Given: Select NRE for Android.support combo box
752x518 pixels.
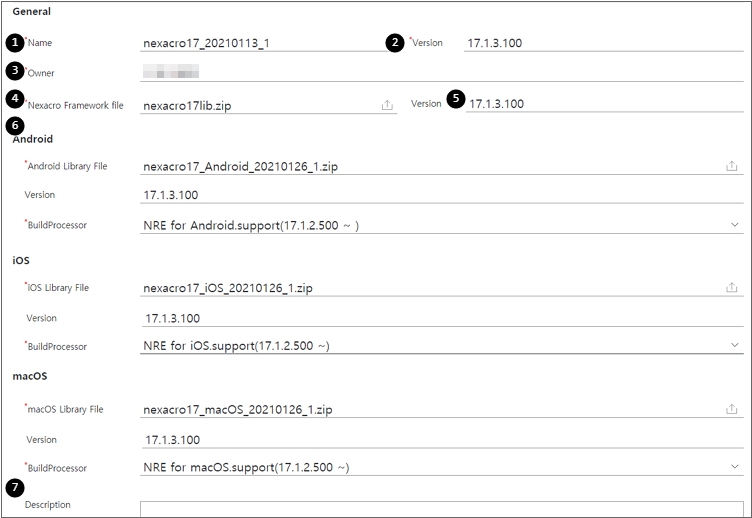Looking at the screenshot, I should [x=442, y=225].
